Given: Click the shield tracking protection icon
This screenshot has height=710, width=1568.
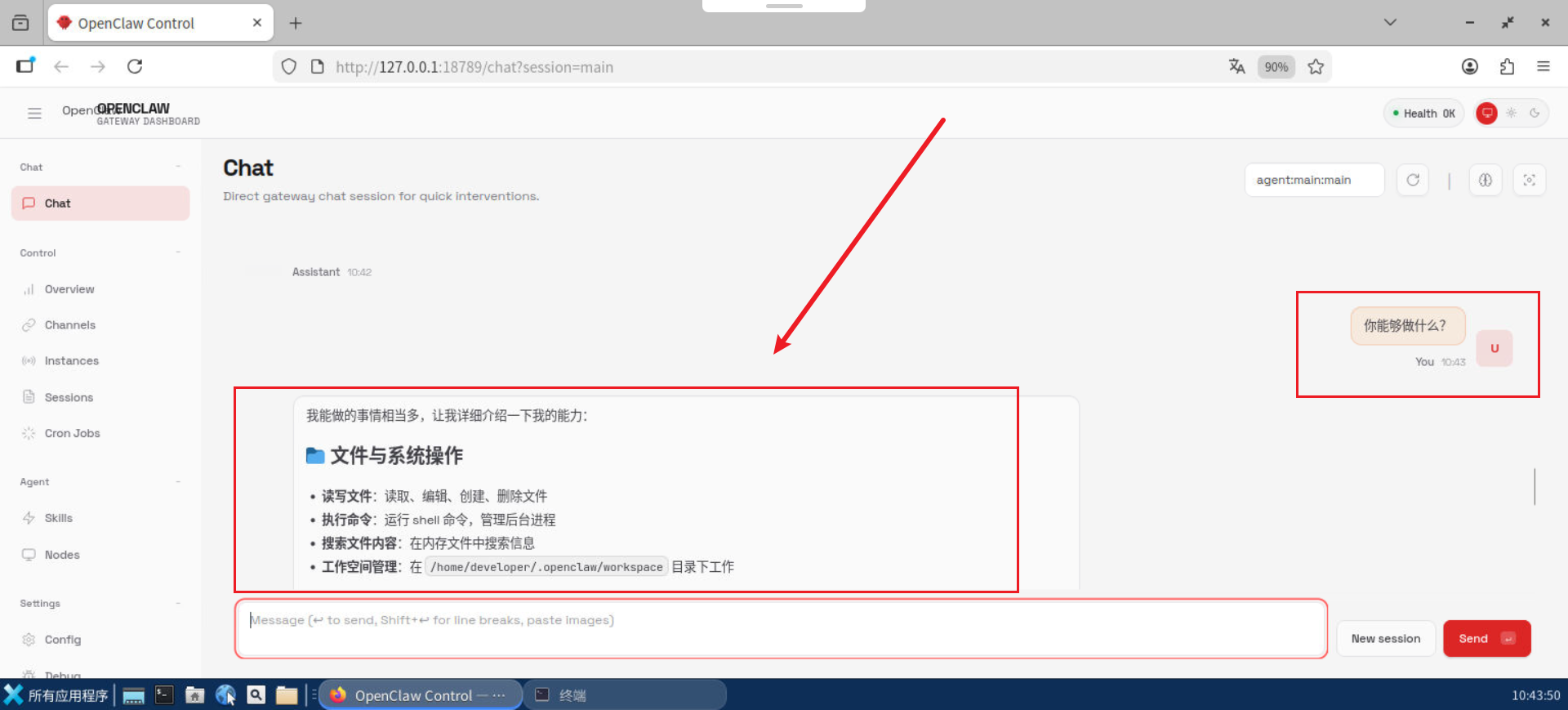Looking at the screenshot, I should point(289,67).
